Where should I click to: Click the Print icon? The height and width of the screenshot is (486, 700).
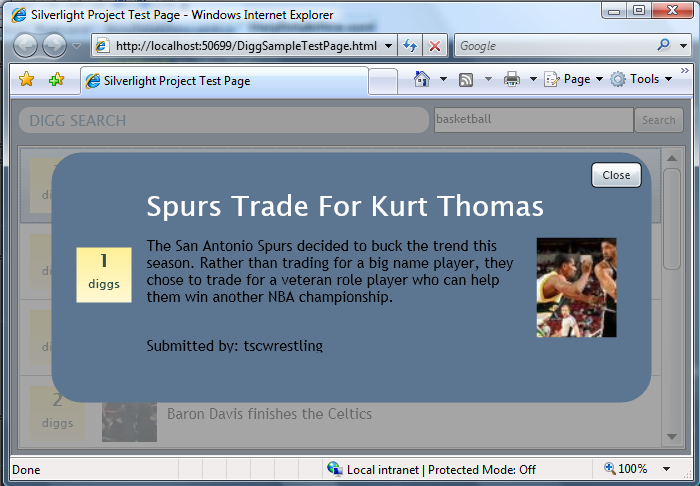click(512, 79)
